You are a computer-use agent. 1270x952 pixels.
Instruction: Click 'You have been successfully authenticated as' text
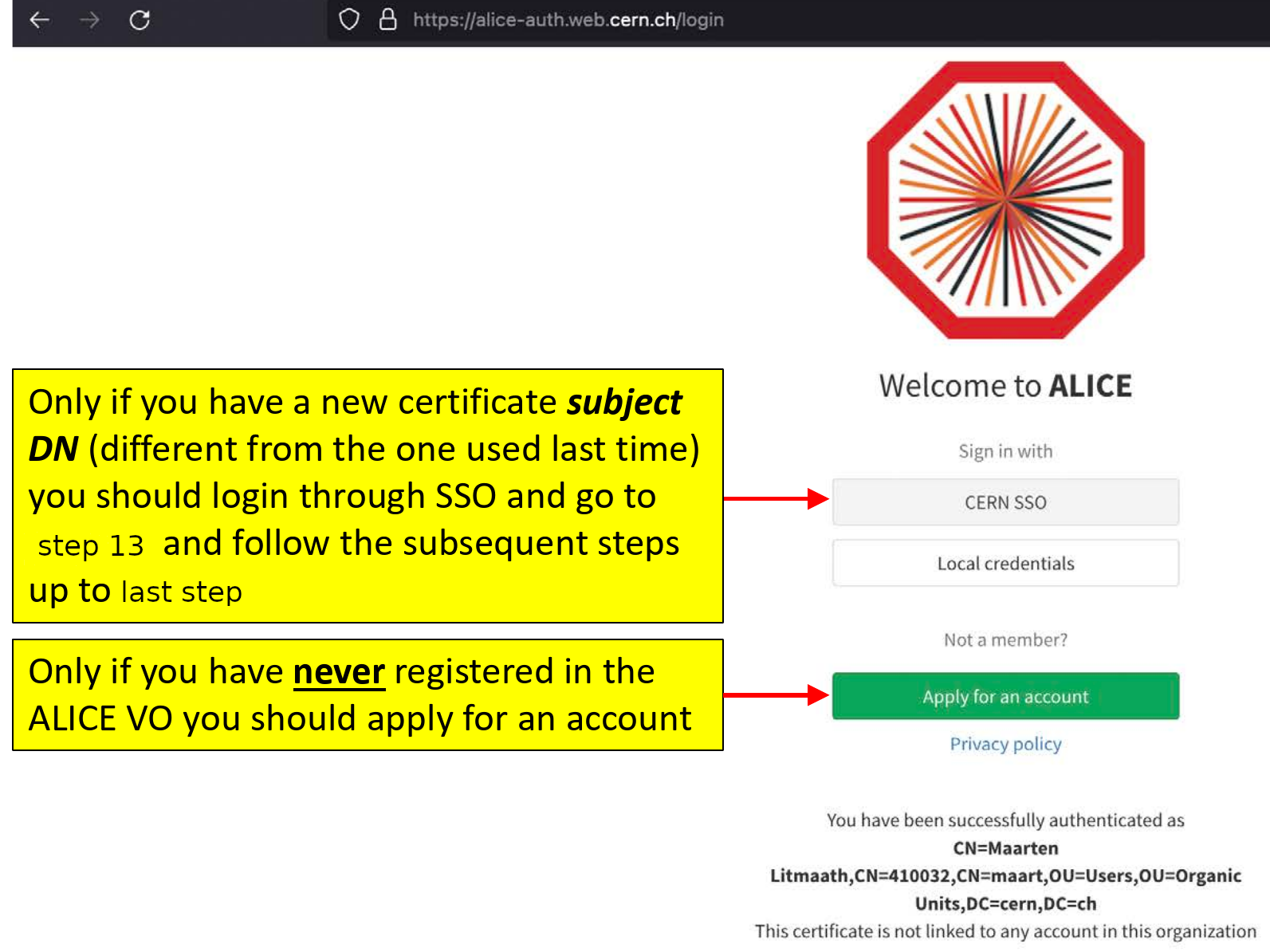click(x=1005, y=820)
